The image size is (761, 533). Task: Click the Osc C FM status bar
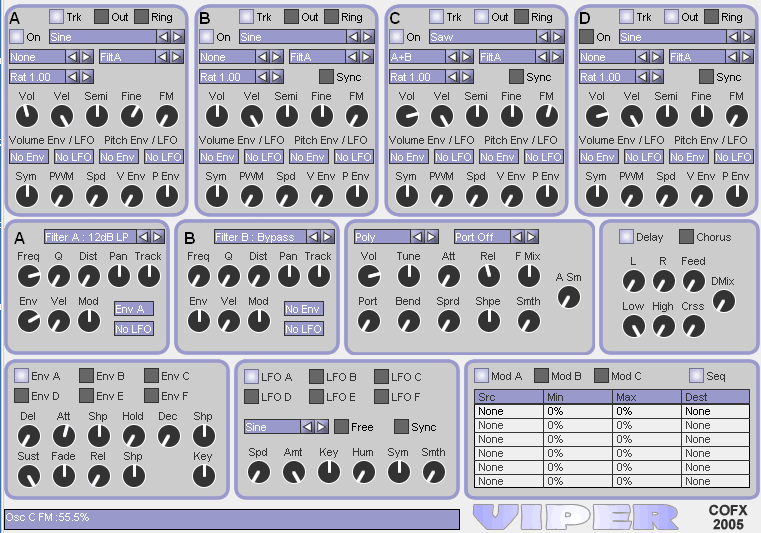pyautogui.click(x=232, y=519)
